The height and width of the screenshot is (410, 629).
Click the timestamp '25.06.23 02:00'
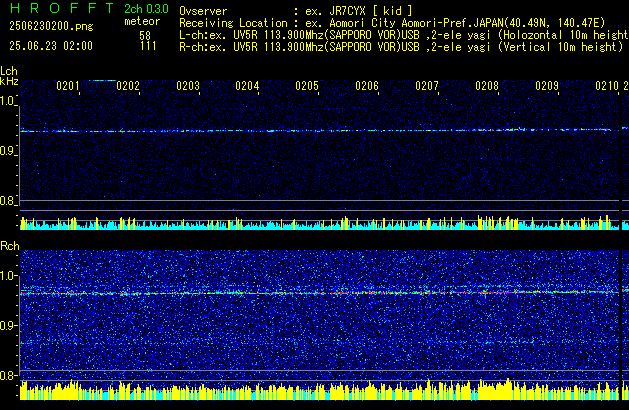click(x=51, y=46)
